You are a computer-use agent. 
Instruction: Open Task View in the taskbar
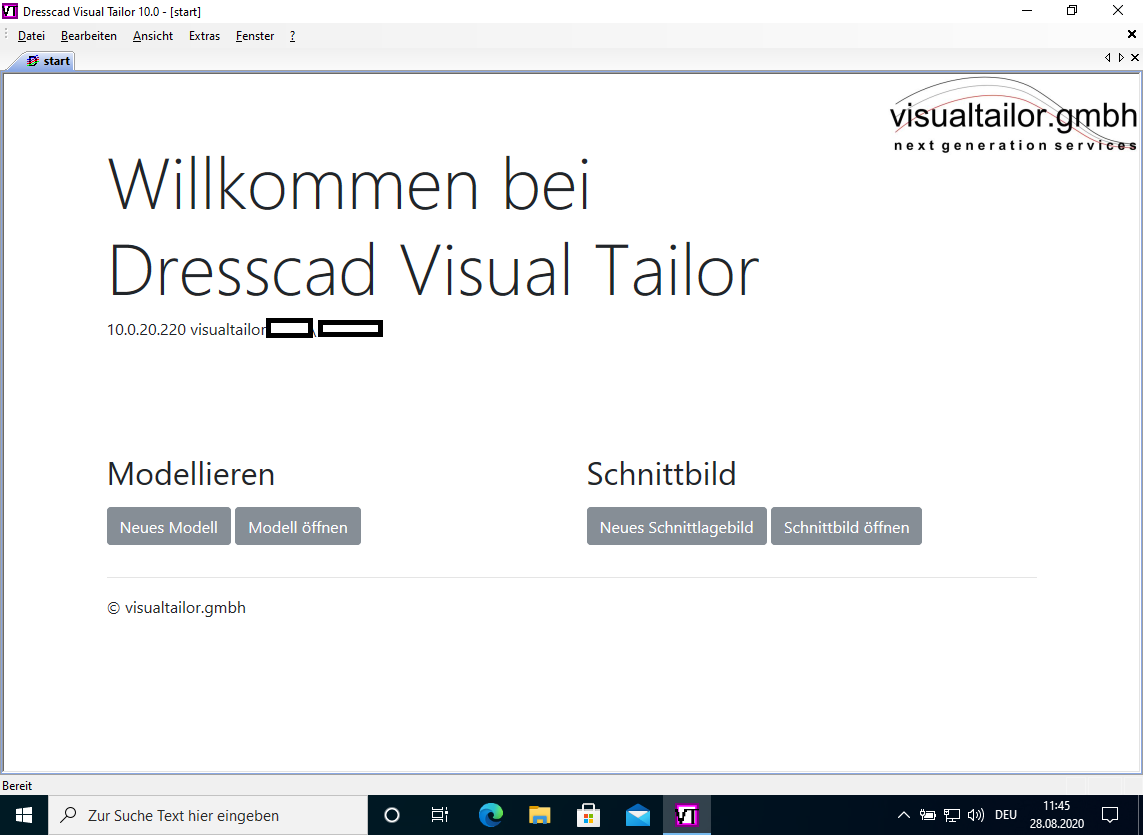click(440, 815)
